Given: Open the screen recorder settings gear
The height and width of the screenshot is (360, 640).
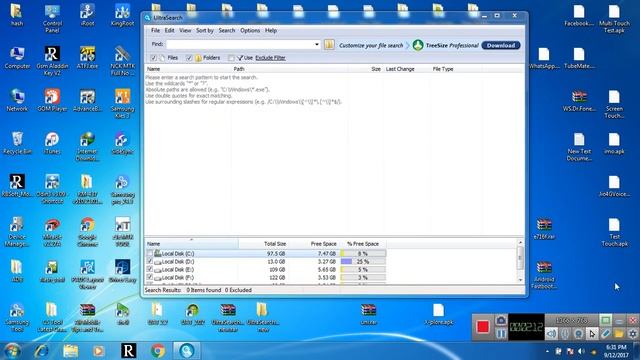Looking at the screenshot, I should 633,334.
